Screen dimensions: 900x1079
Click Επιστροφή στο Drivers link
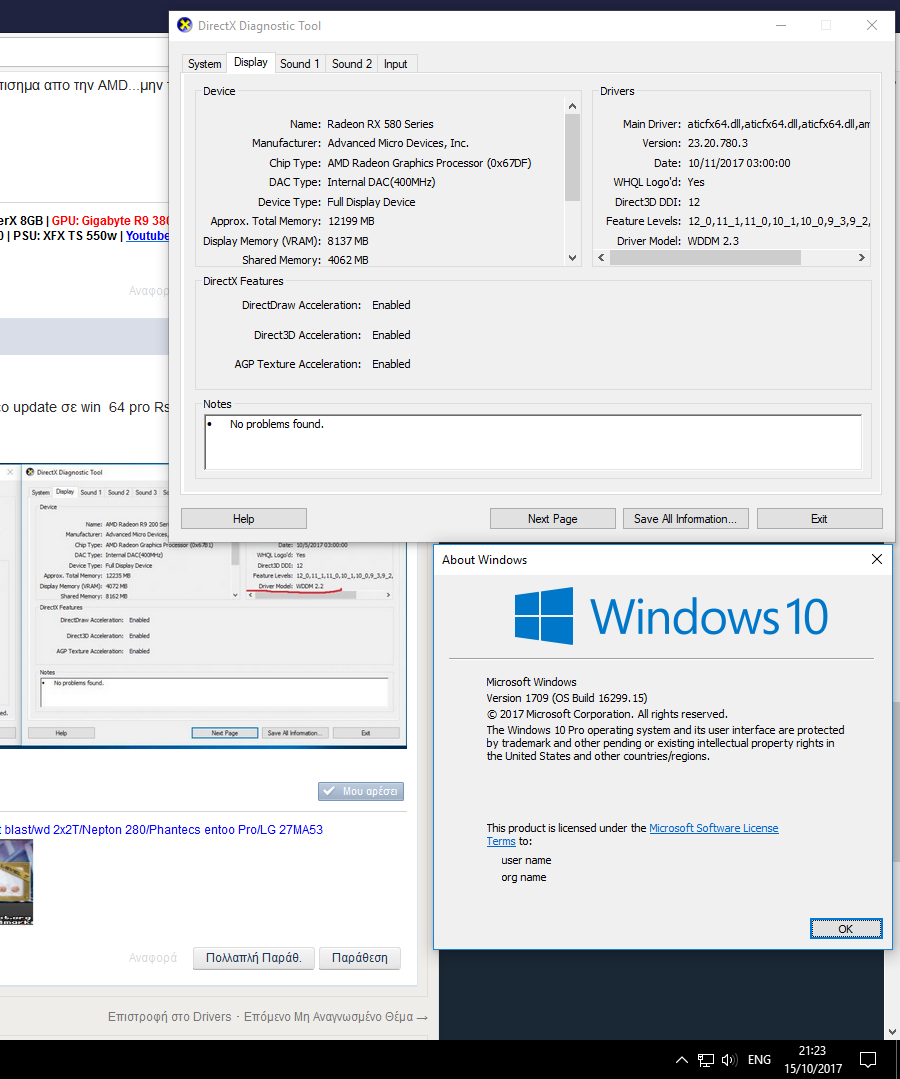click(169, 1016)
